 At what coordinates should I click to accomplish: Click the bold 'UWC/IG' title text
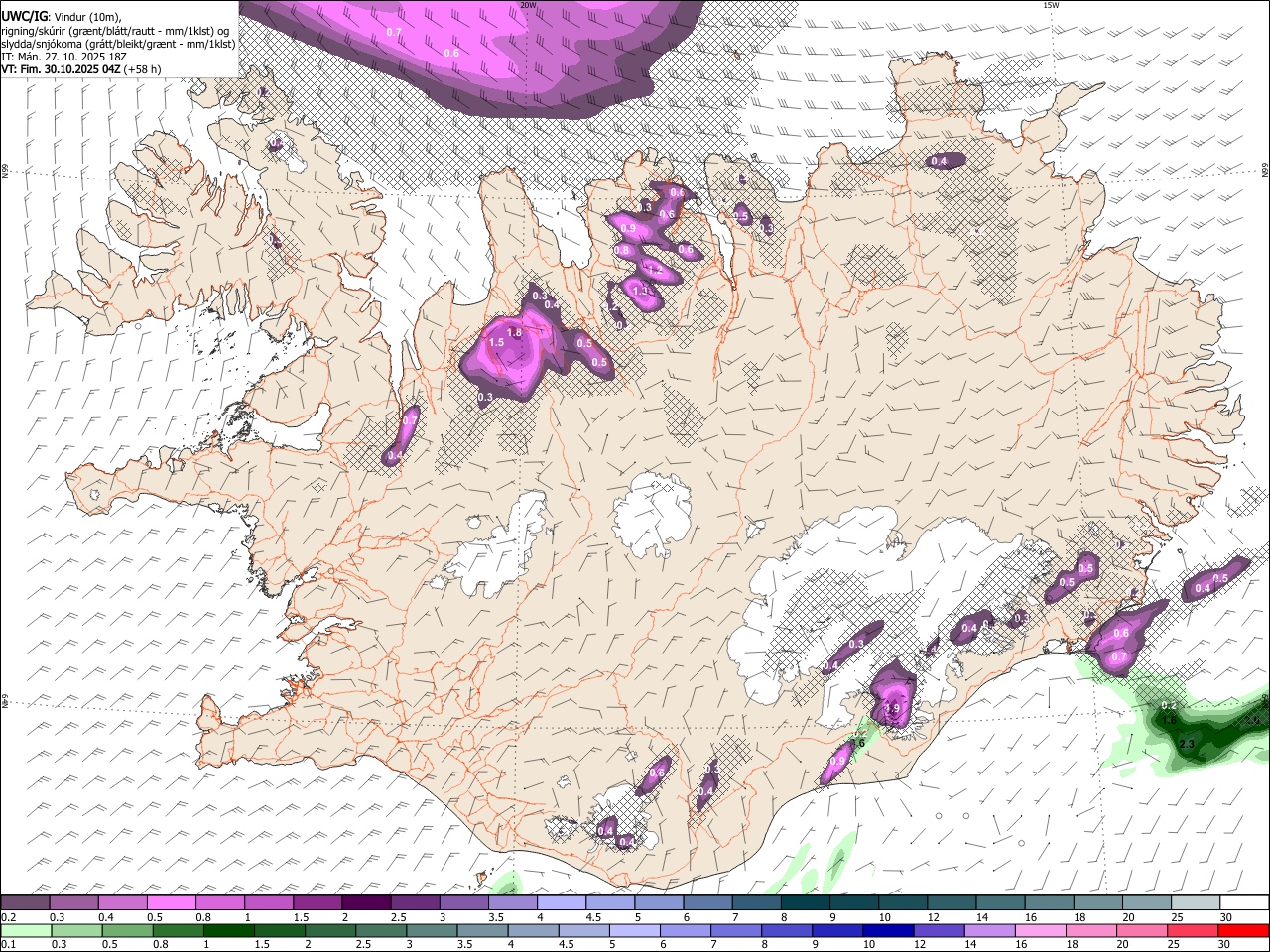pyautogui.click(x=24, y=17)
